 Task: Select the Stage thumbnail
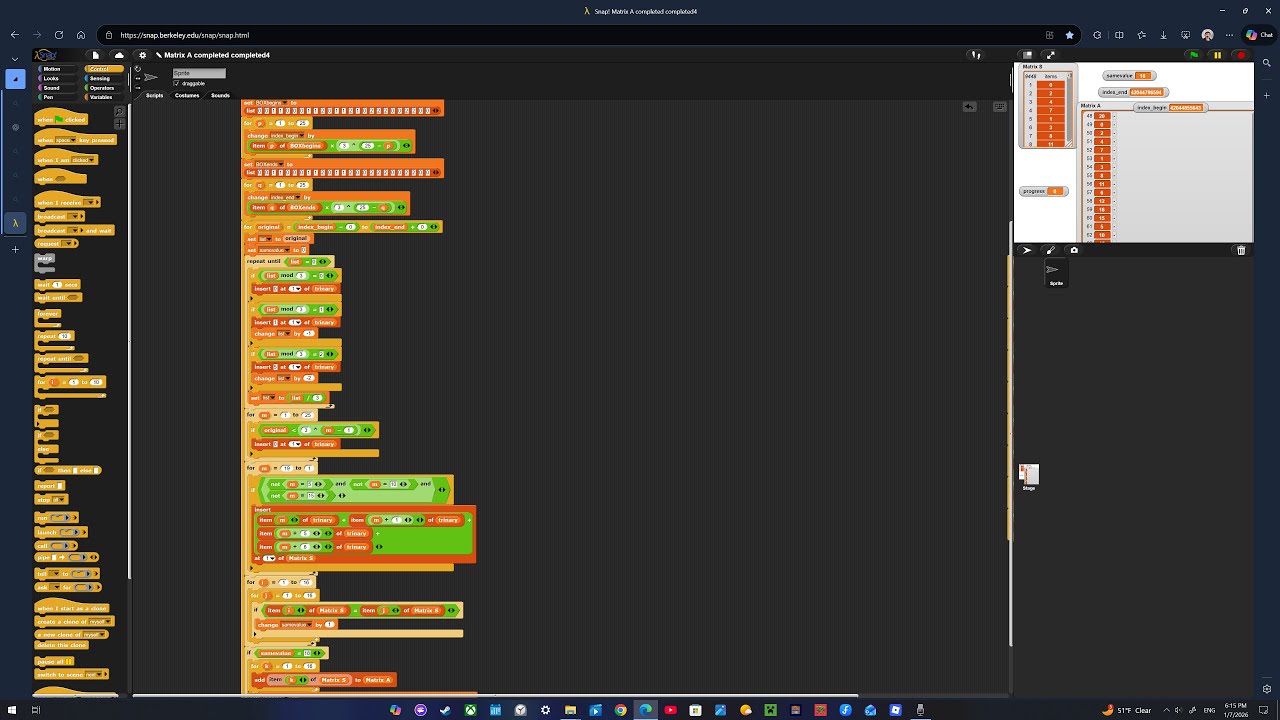coord(1029,476)
